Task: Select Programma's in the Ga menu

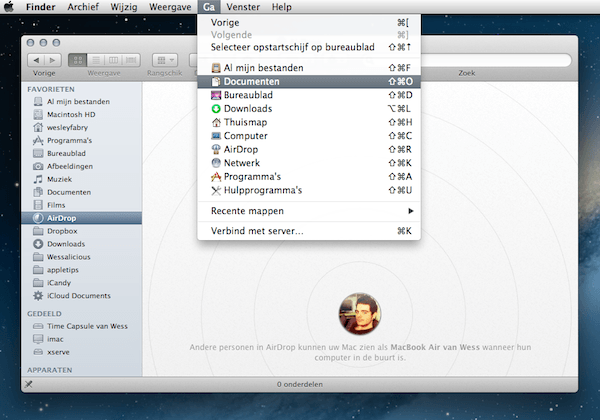Action: click(x=309, y=176)
